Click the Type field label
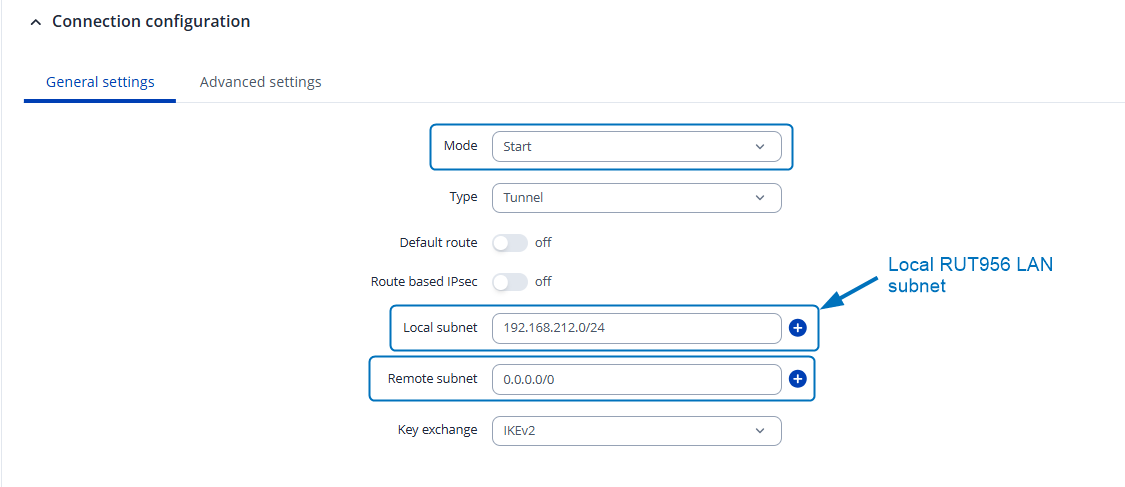Viewport: 1125px width, 487px height. [463, 198]
